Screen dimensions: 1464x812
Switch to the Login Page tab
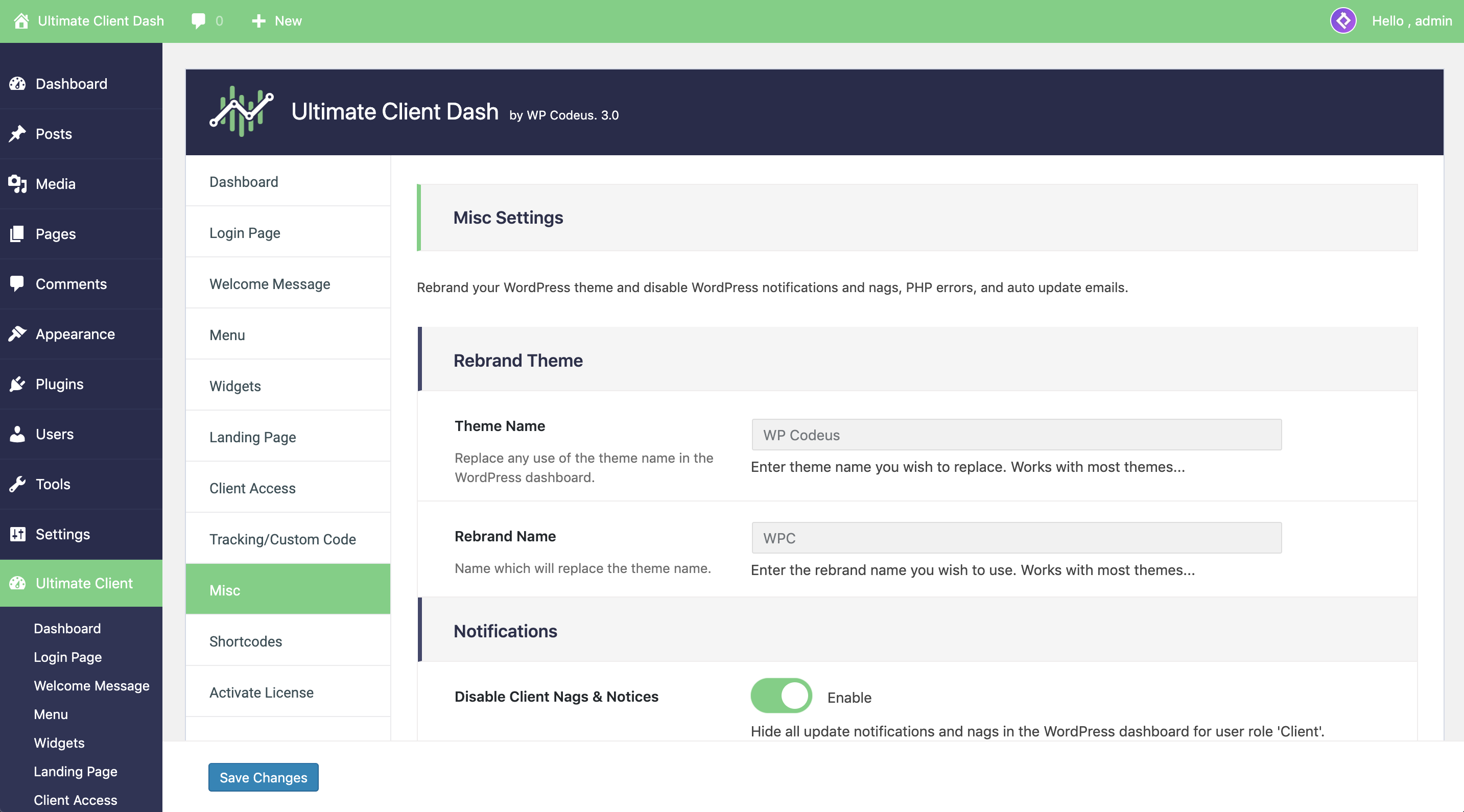tap(245, 233)
